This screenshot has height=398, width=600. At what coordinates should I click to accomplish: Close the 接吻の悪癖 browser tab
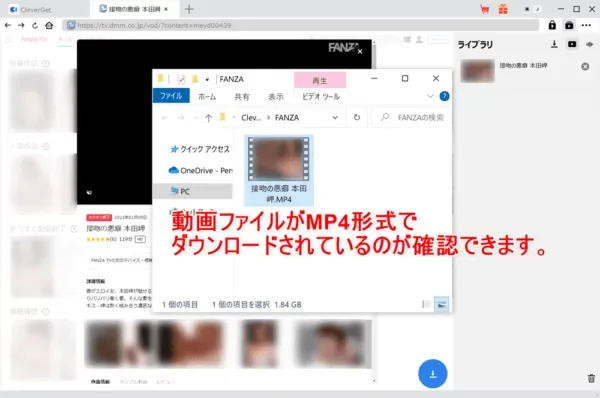(166, 9)
